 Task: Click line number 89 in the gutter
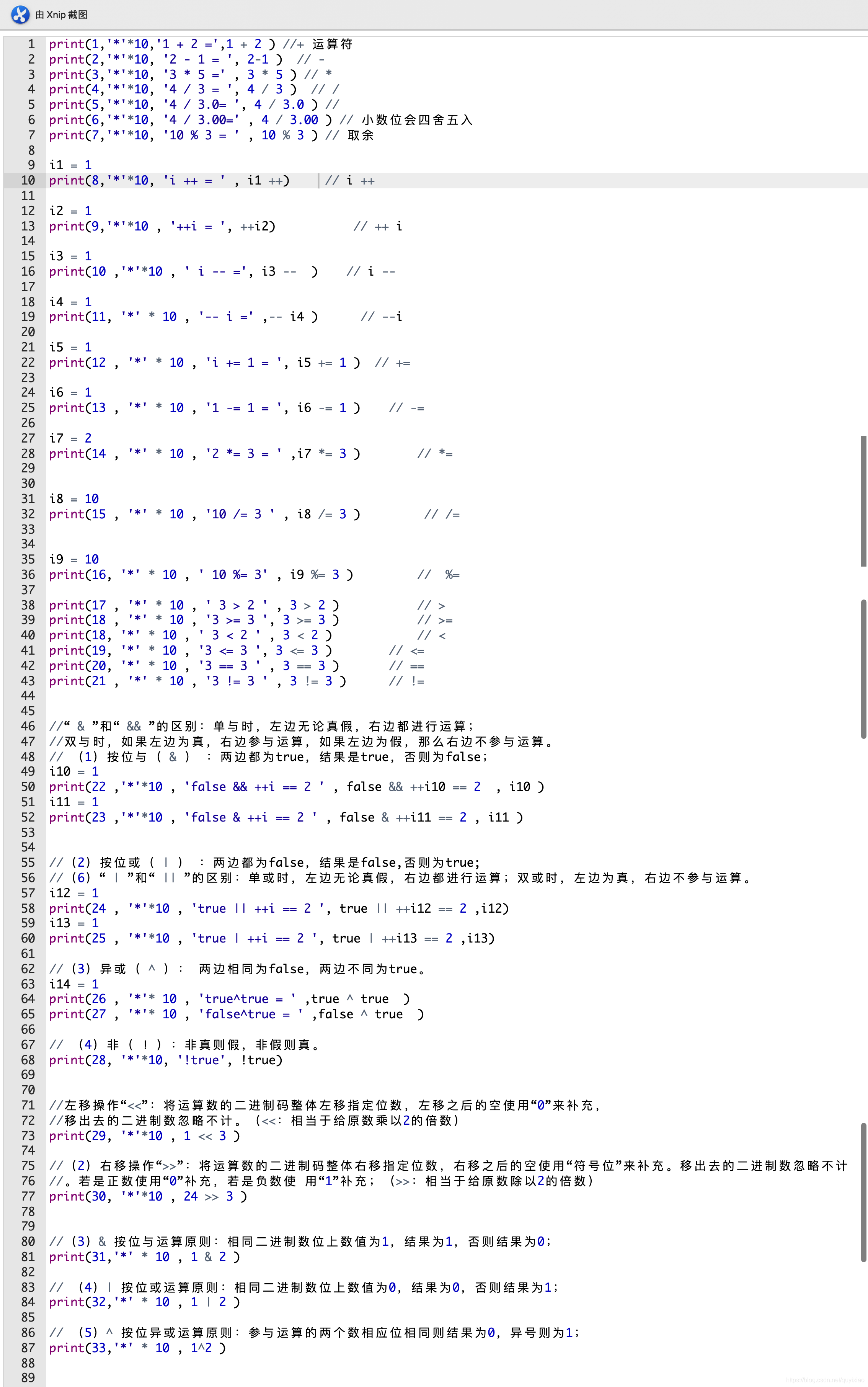coord(28,1378)
